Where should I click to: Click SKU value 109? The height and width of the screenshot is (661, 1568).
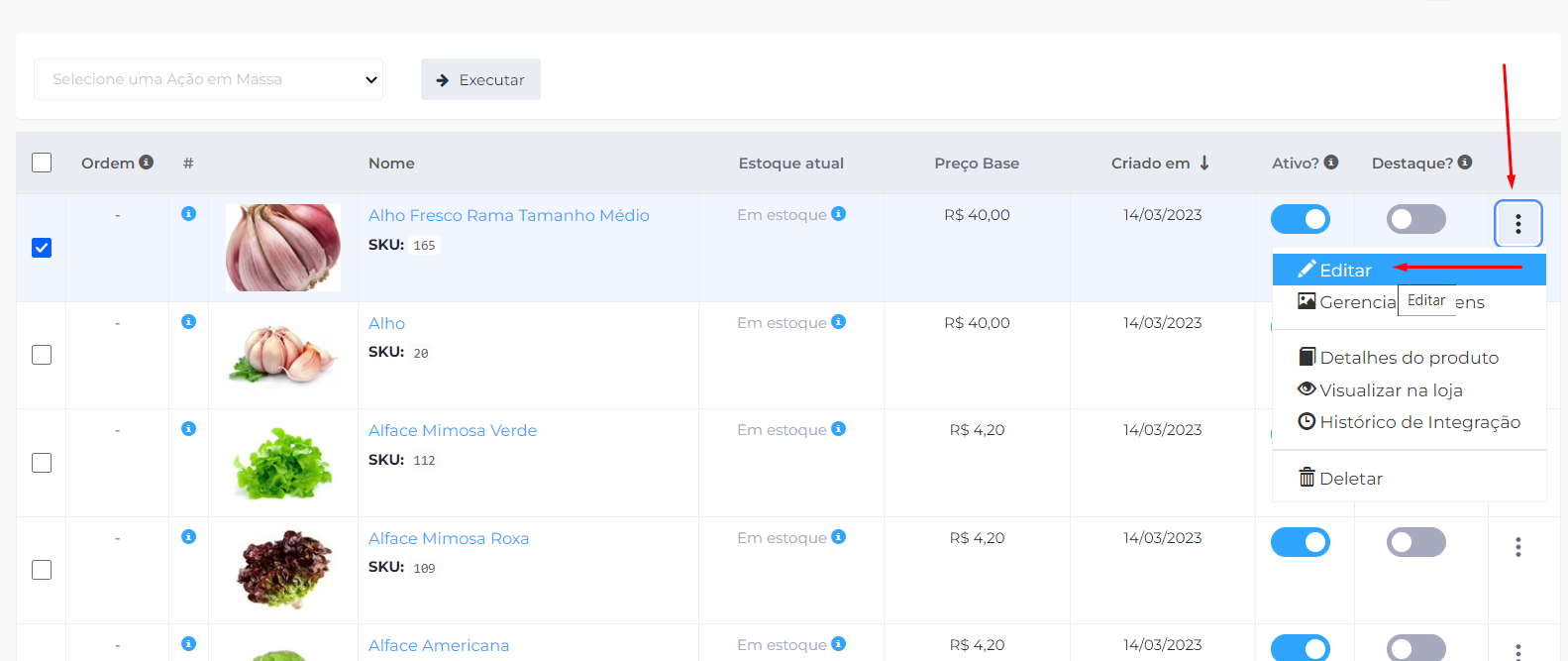(x=424, y=569)
